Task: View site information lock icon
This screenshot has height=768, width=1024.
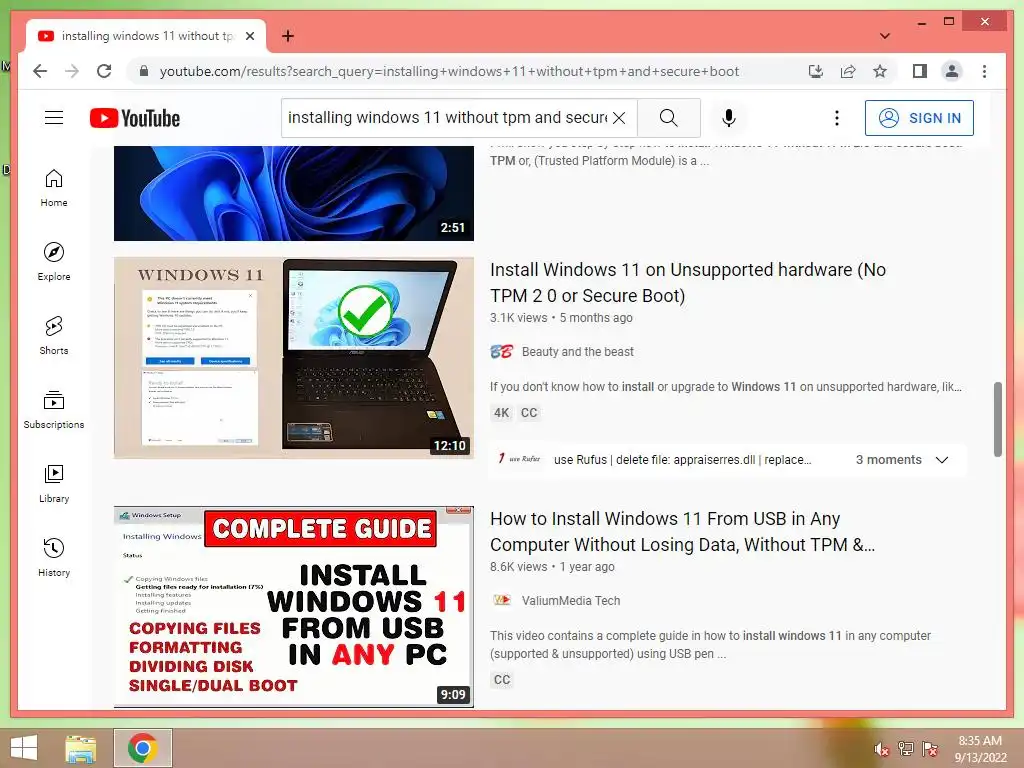Action: pyautogui.click(x=144, y=71)
